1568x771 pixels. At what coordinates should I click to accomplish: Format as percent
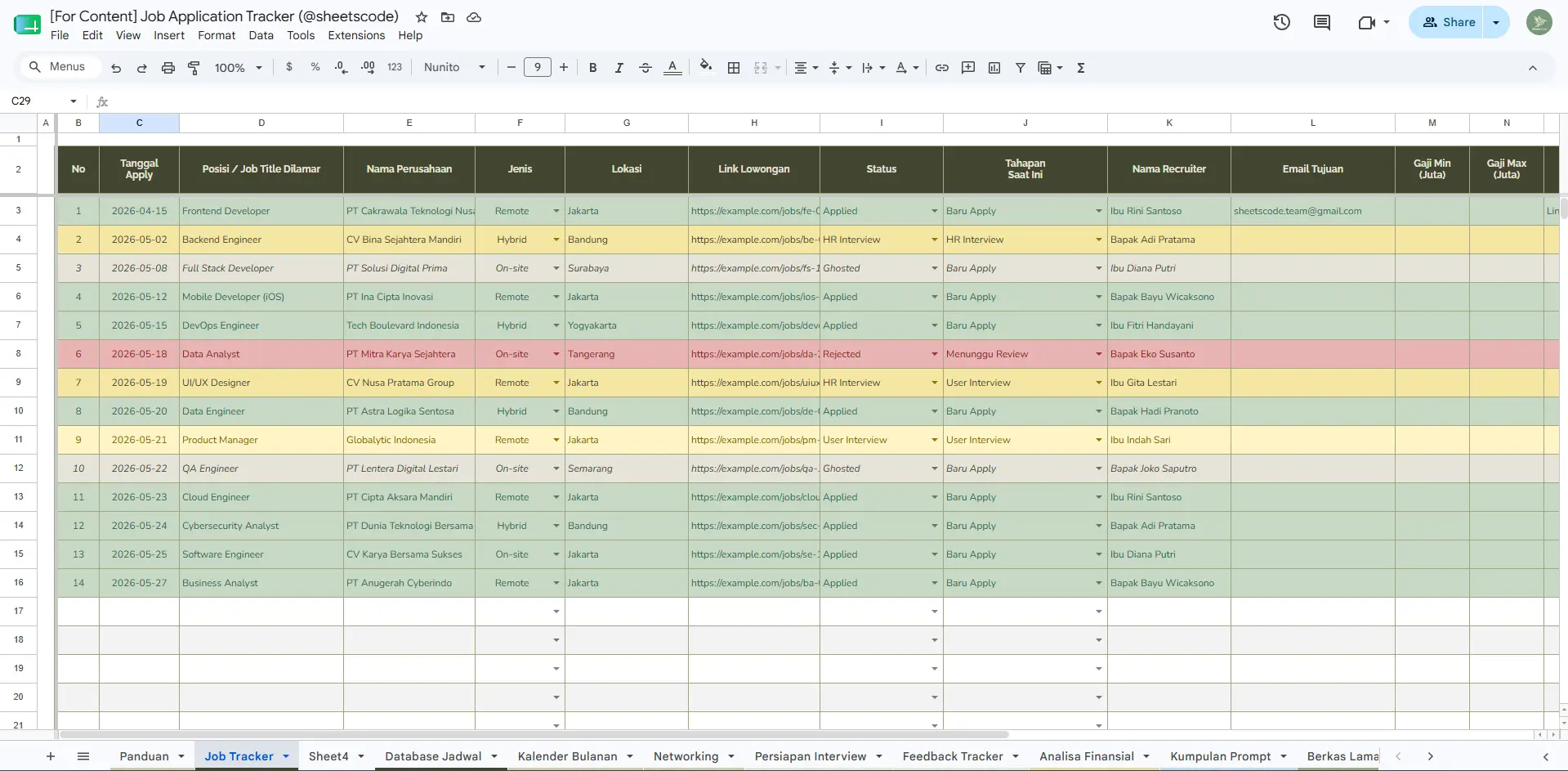pos(315,67)
